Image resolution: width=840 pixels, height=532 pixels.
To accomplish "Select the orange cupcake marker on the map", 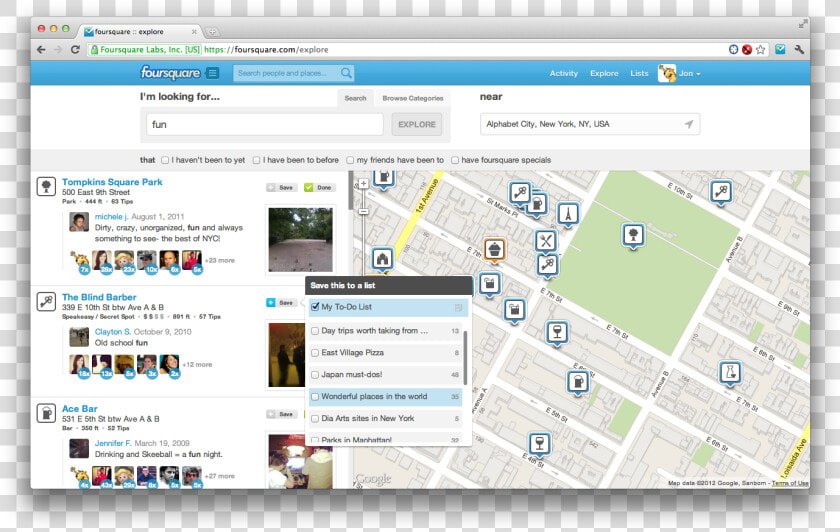I will 494,250.
